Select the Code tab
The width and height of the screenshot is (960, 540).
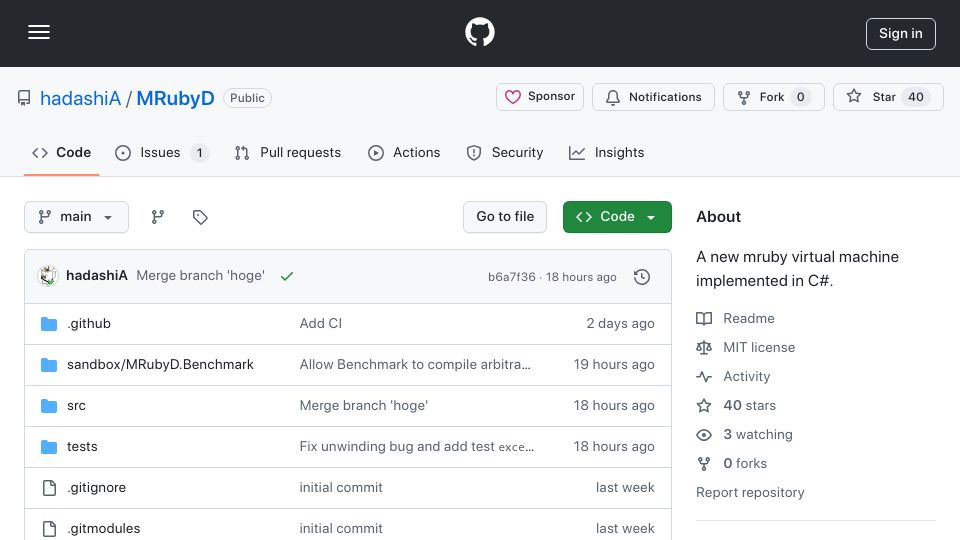coord(61,152)
